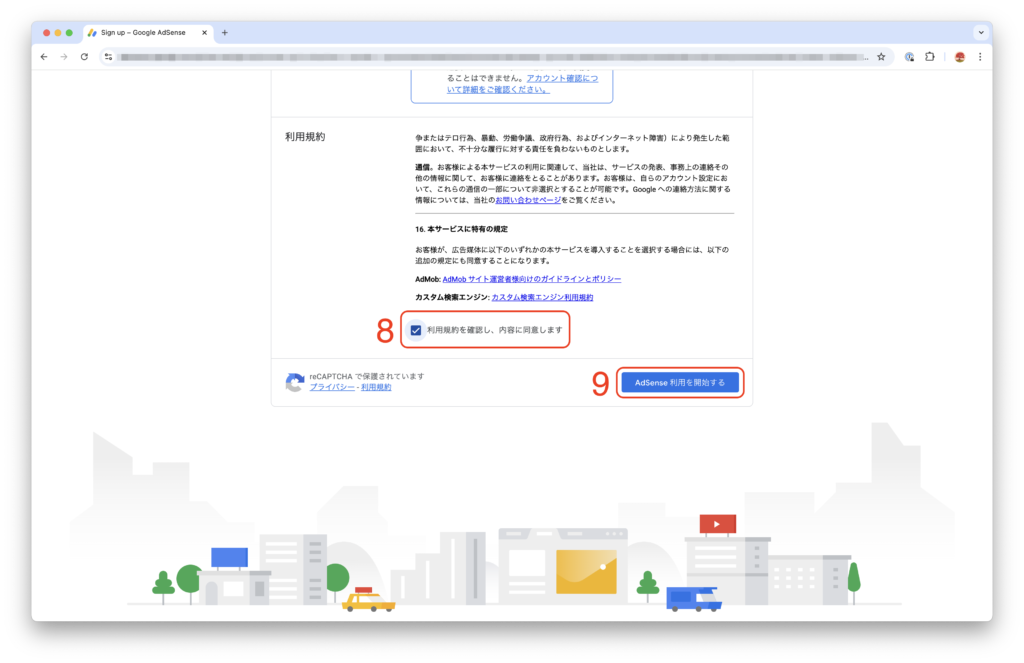Click the reCAPTCHA logo icon

(295, 382)
